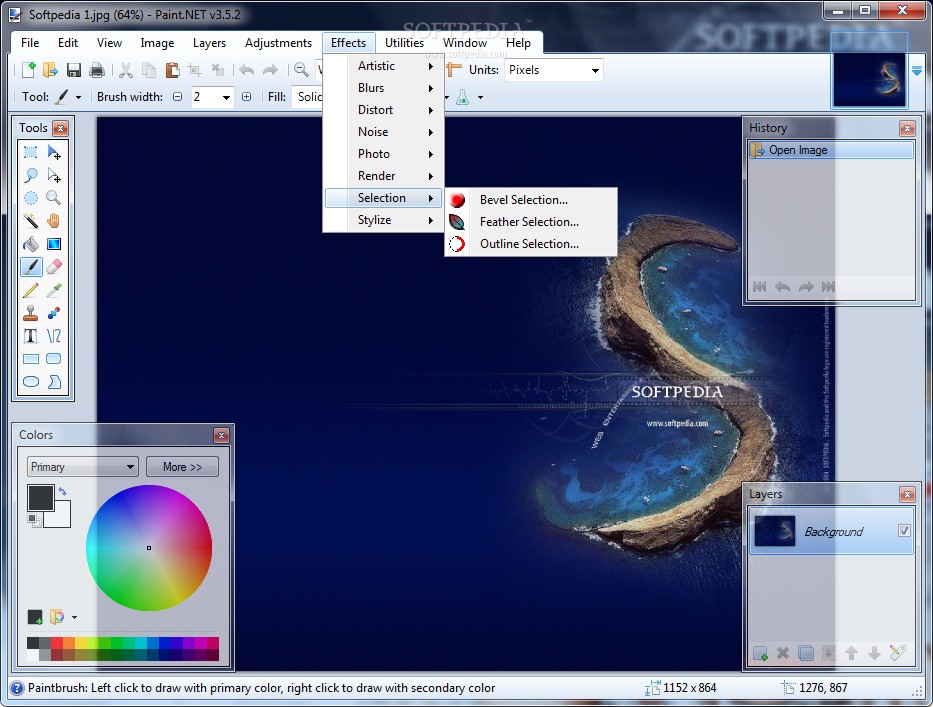
Task: Click the image thumbnail in top-right strip
Action: [x=869, y=79]
